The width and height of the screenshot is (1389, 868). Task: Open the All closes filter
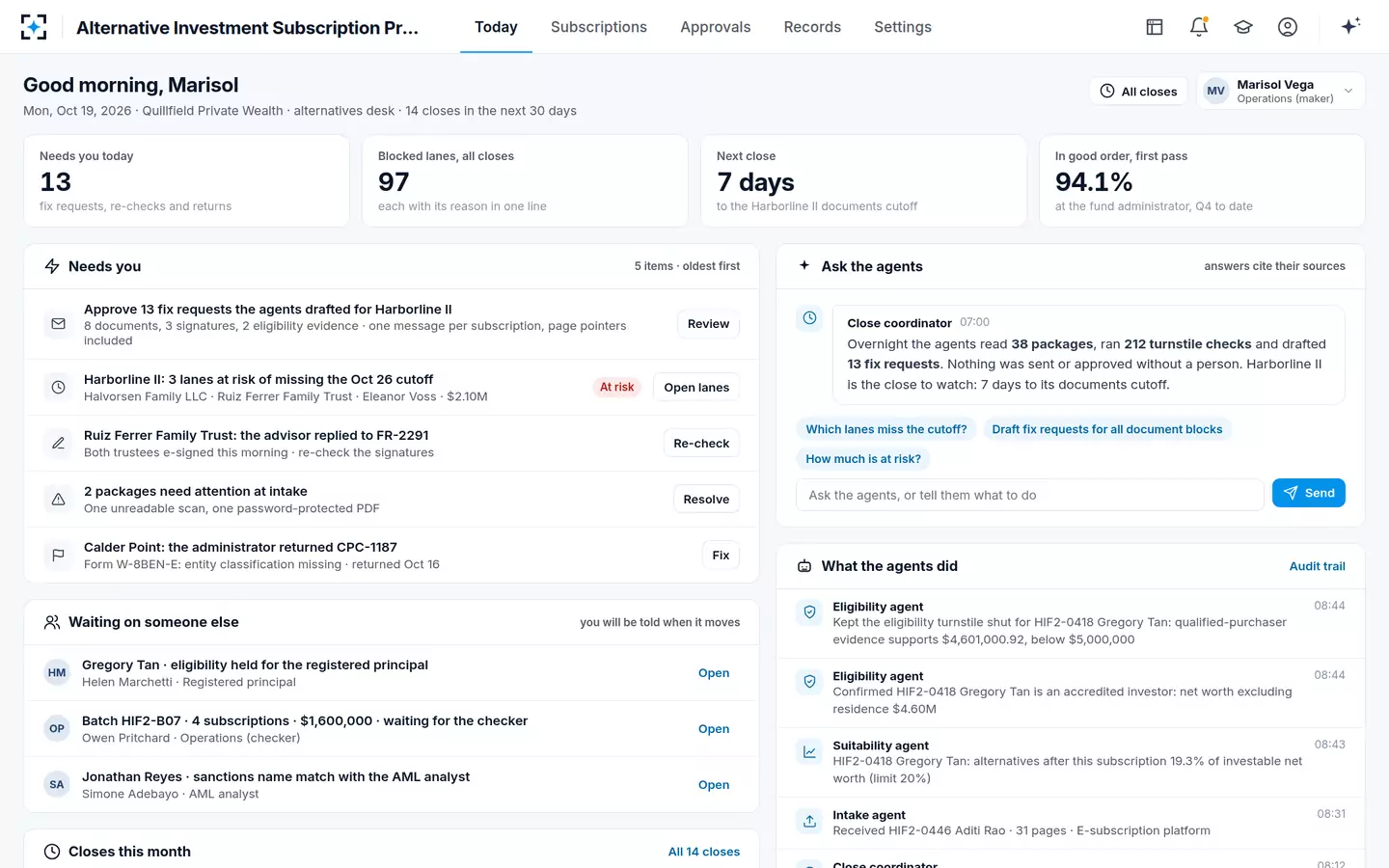[1139, 92]
